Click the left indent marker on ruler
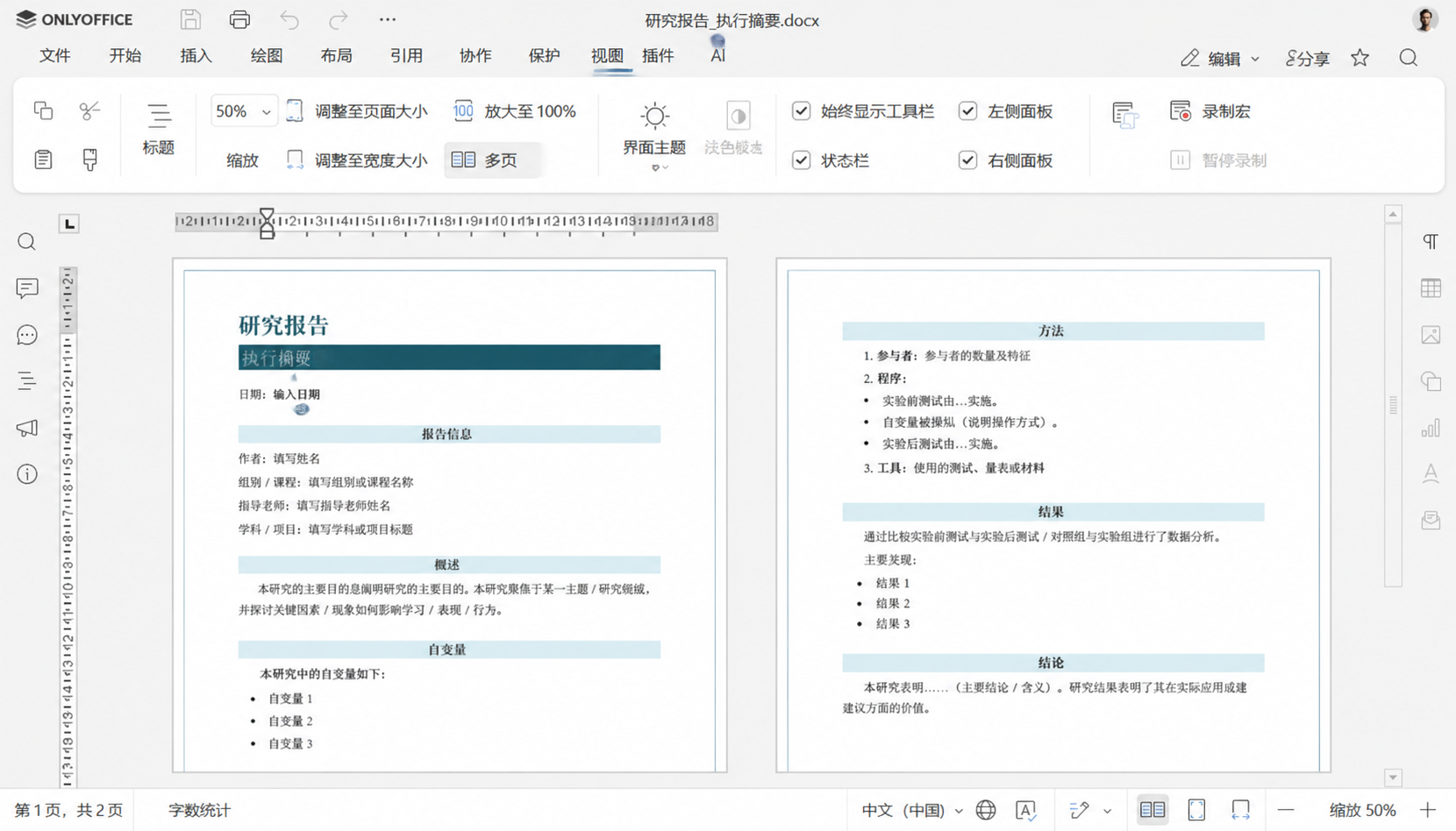The height and width of the screenshot is (831, 1456). pos(267,231)
